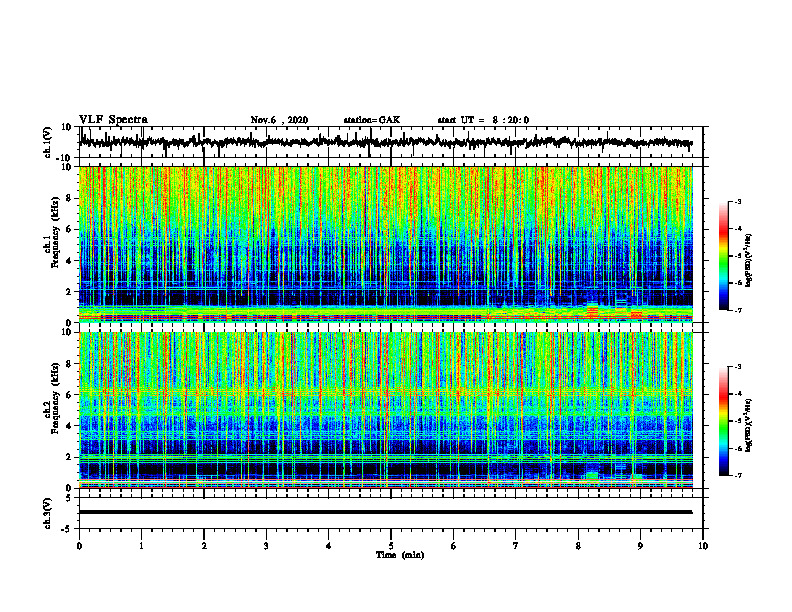Screen dimensions: 792x612
Task: Click the "4" tick on the Time axis
Action: (x=329, y=546)
